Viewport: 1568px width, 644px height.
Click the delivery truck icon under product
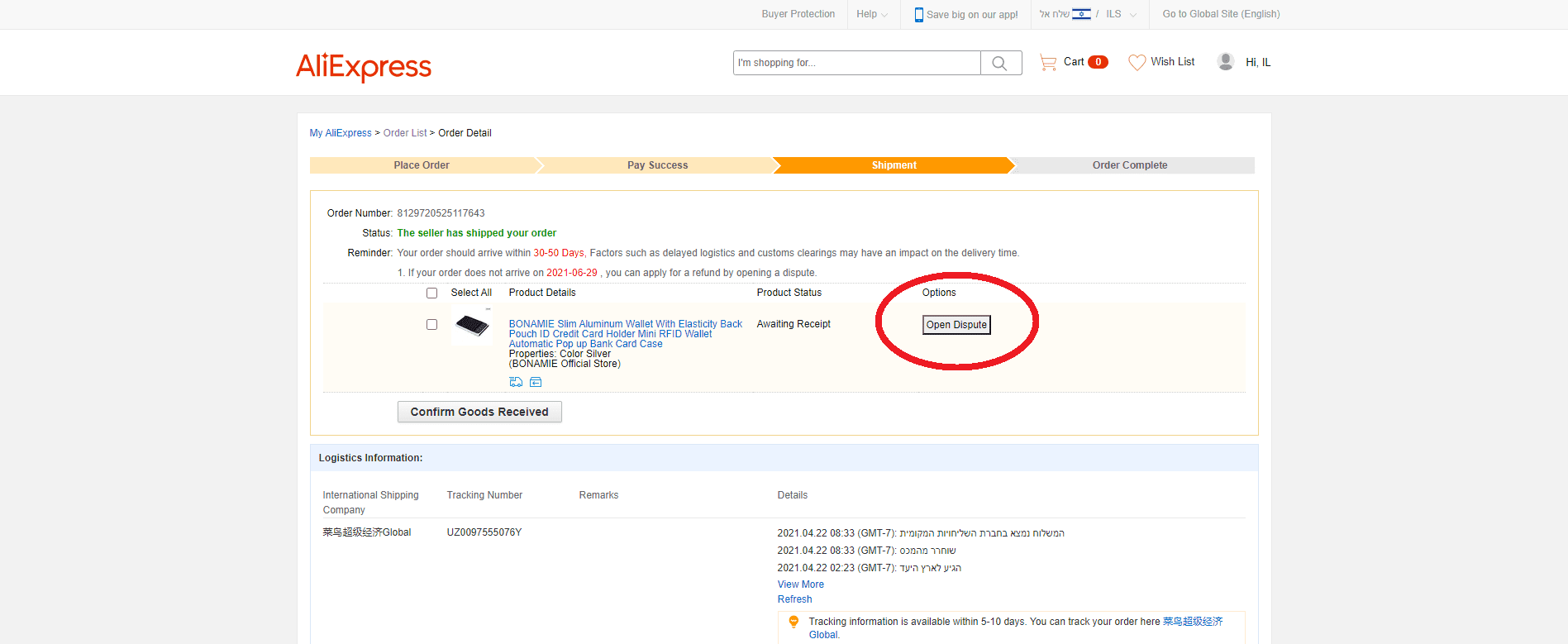[516, 382]
